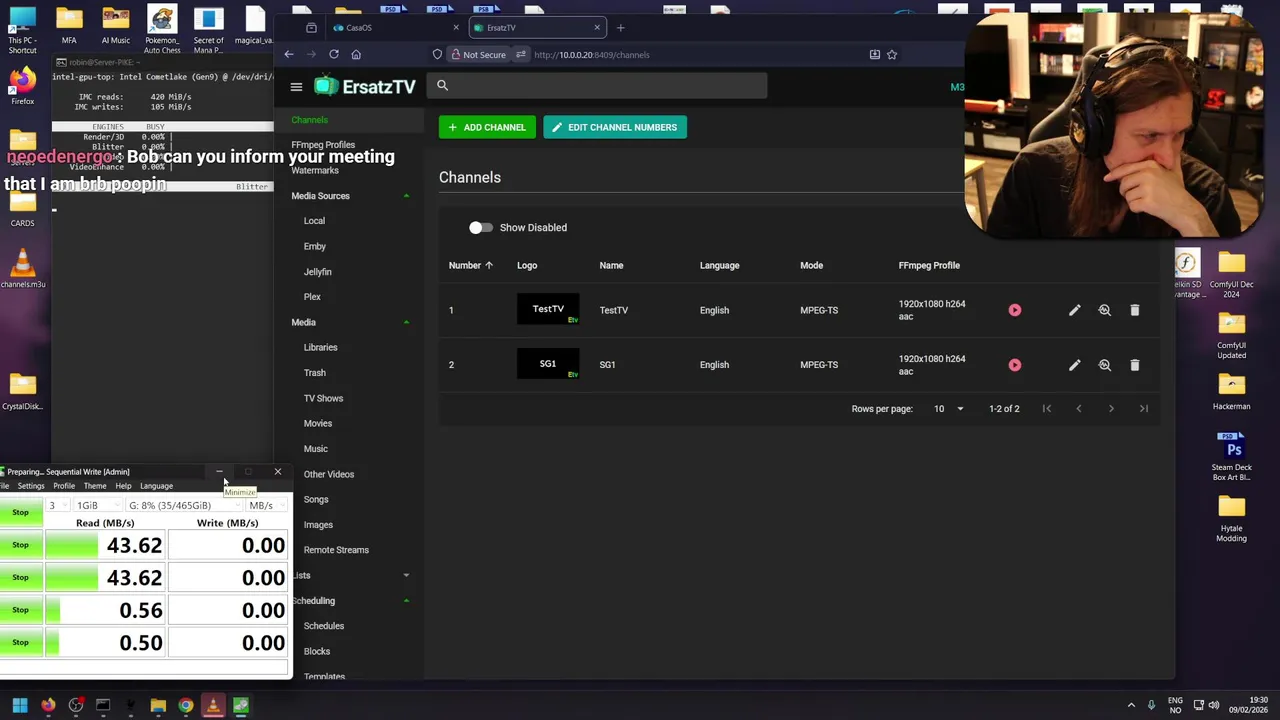The height and width of the screenshot is (720, 1280).
Task: Bookmark this page with the star icon
Action: tap(892, 54)
